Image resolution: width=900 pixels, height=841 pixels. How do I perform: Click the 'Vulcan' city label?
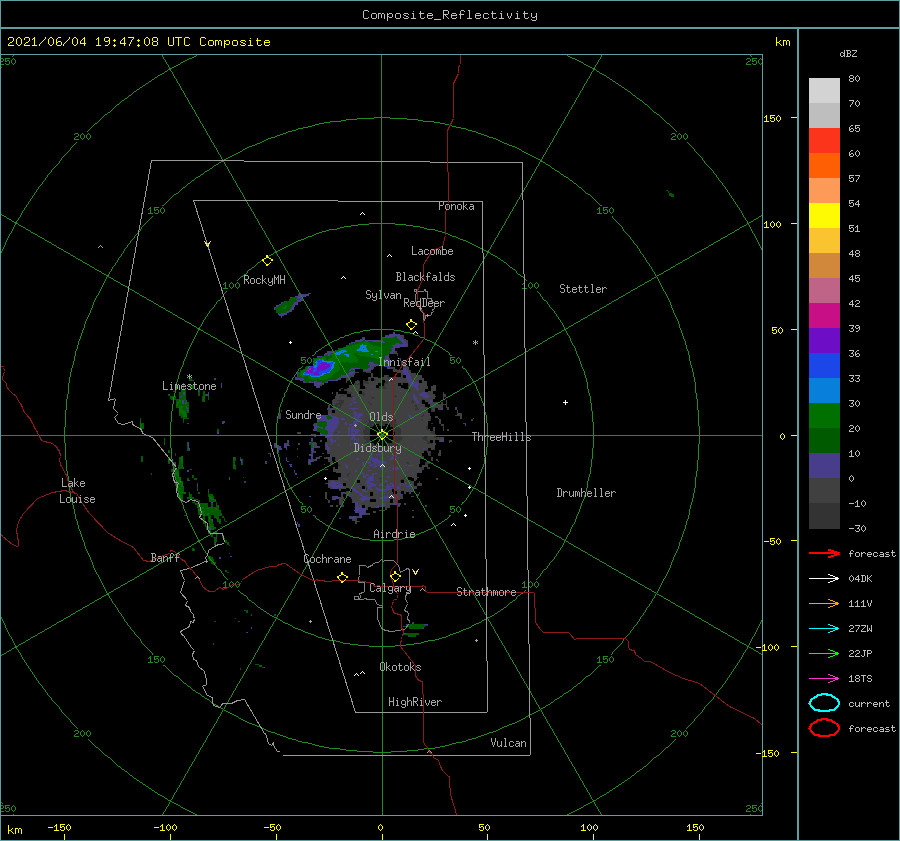[509, 743]
